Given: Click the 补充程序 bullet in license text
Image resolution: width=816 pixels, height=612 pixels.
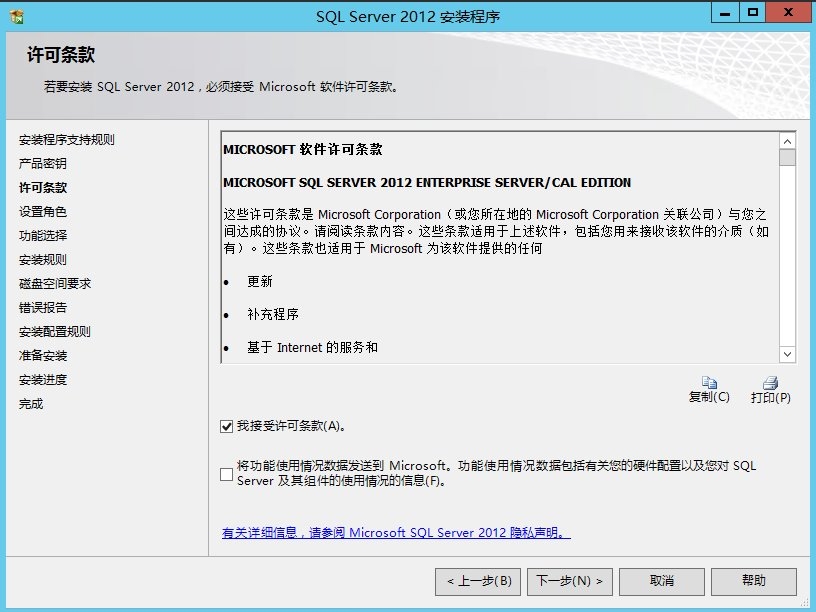Looking at the screenshot, I should coord(273,314).
